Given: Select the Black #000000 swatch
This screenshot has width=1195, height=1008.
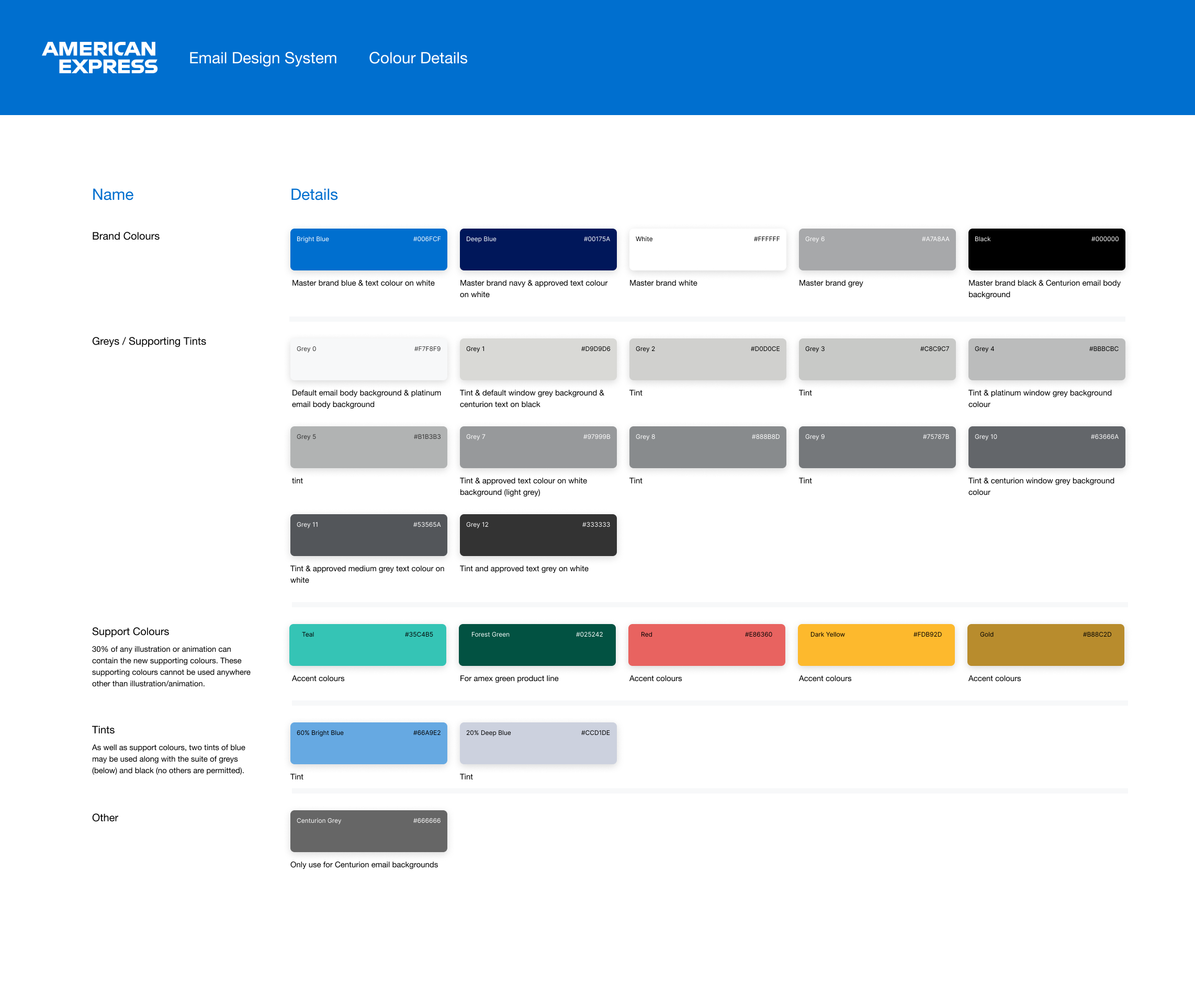Looking at the screenshot, I should coord(1046,250).
